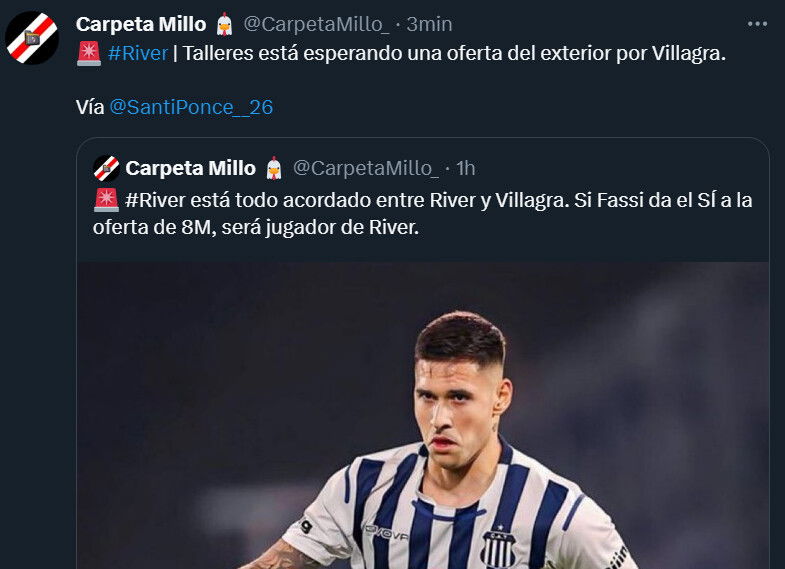Click the @CarpetaMillo_ handle in quoted tweet
The height and width of the screenshot is (569, 785).
365,168
